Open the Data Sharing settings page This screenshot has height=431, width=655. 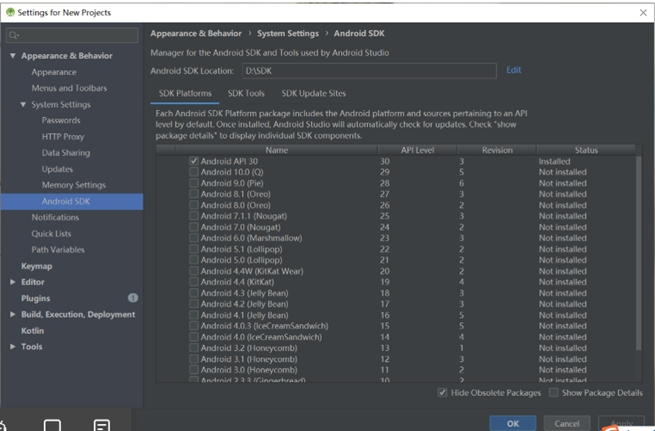66,153
